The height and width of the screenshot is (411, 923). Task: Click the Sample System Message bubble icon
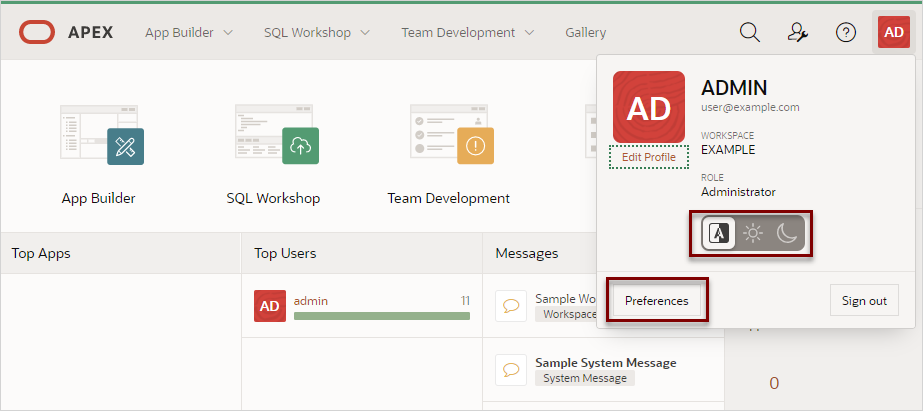tap(511, 370)
